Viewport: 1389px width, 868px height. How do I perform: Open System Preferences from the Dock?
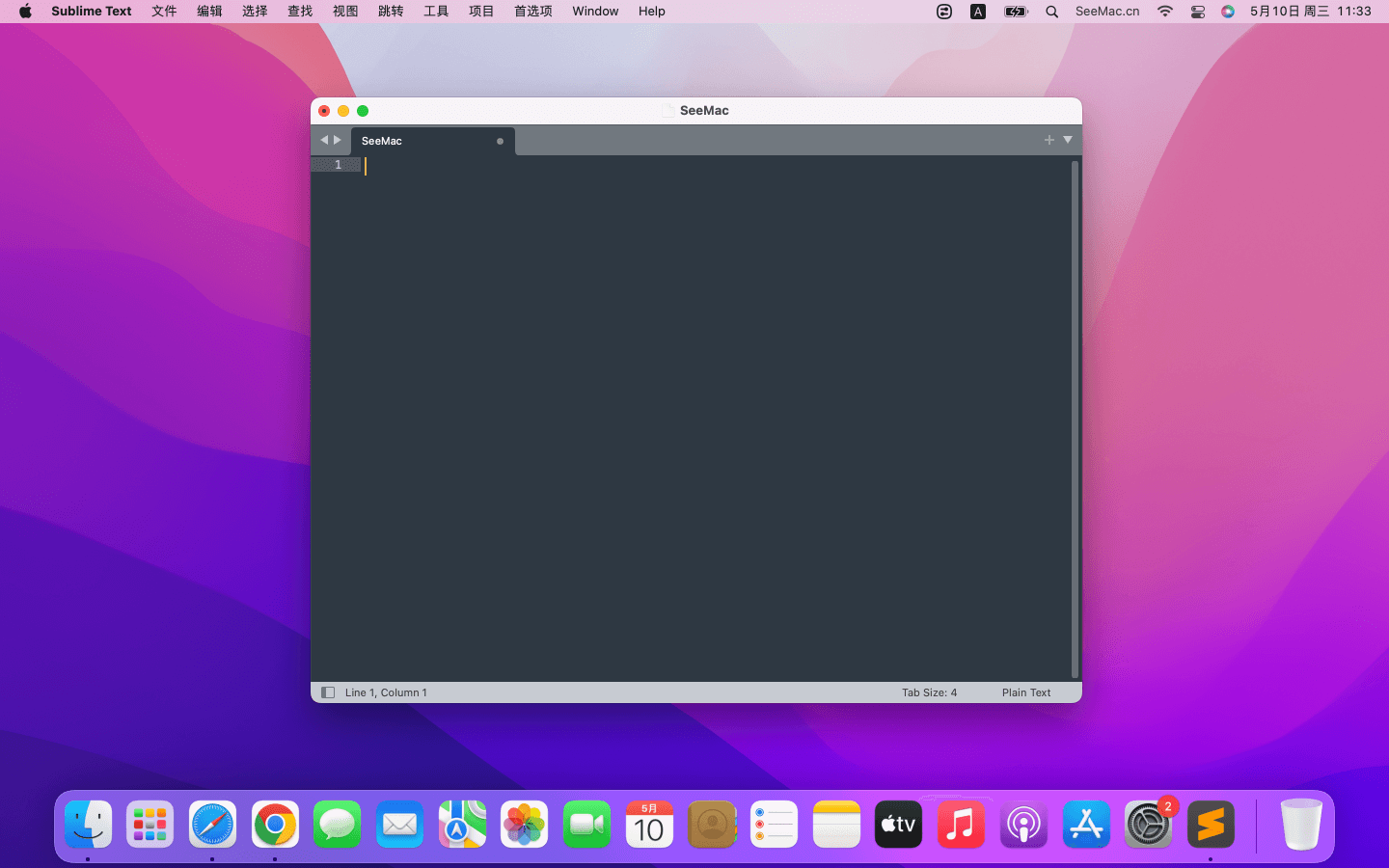pyautogui.click(x=1148, y=825)
